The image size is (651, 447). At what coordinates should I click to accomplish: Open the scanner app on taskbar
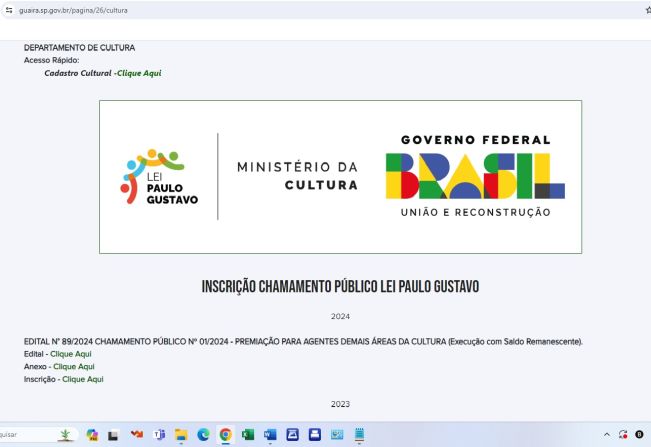293,435
